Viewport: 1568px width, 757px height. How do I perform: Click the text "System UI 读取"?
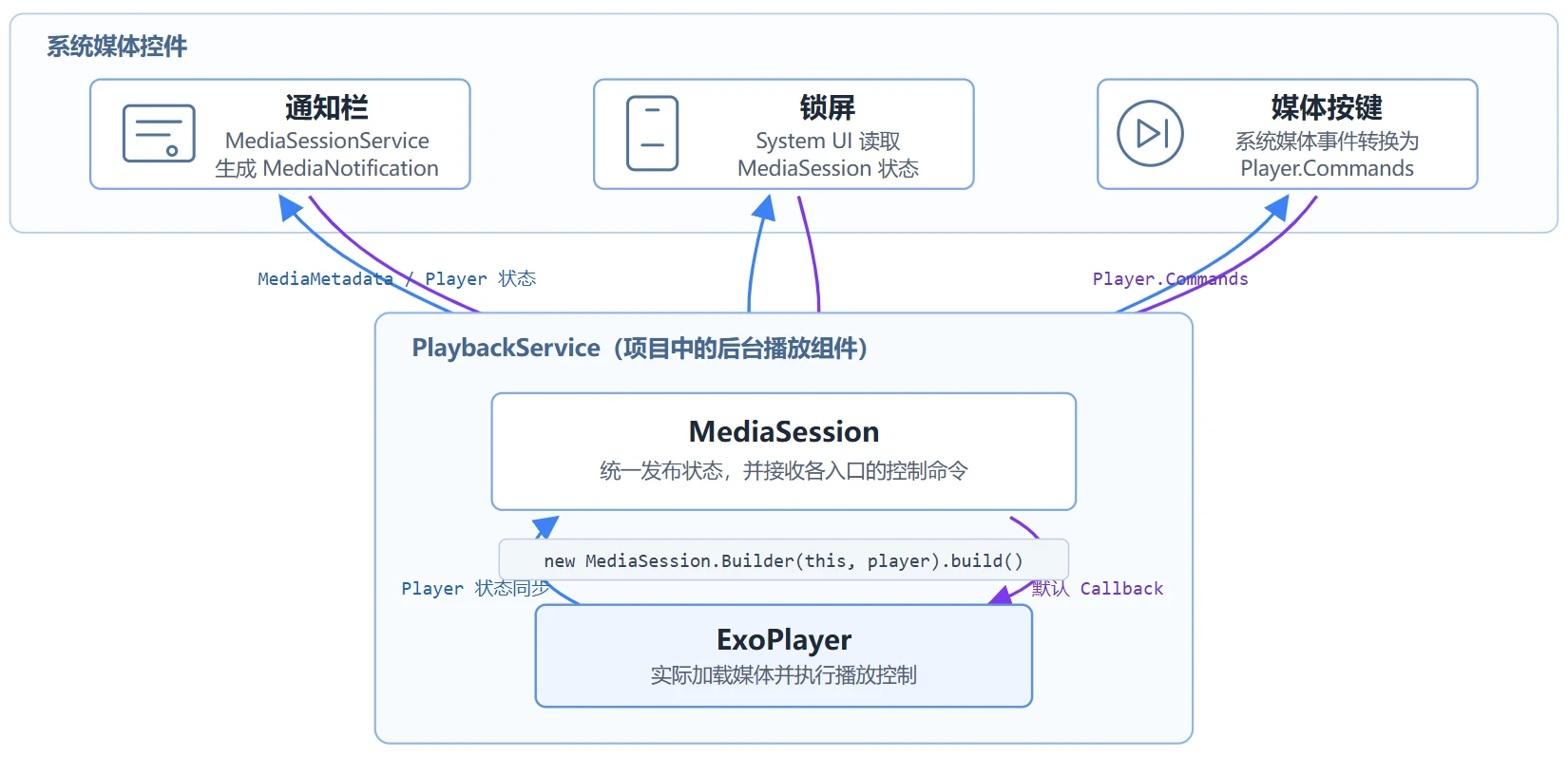(x=828, y=141)
